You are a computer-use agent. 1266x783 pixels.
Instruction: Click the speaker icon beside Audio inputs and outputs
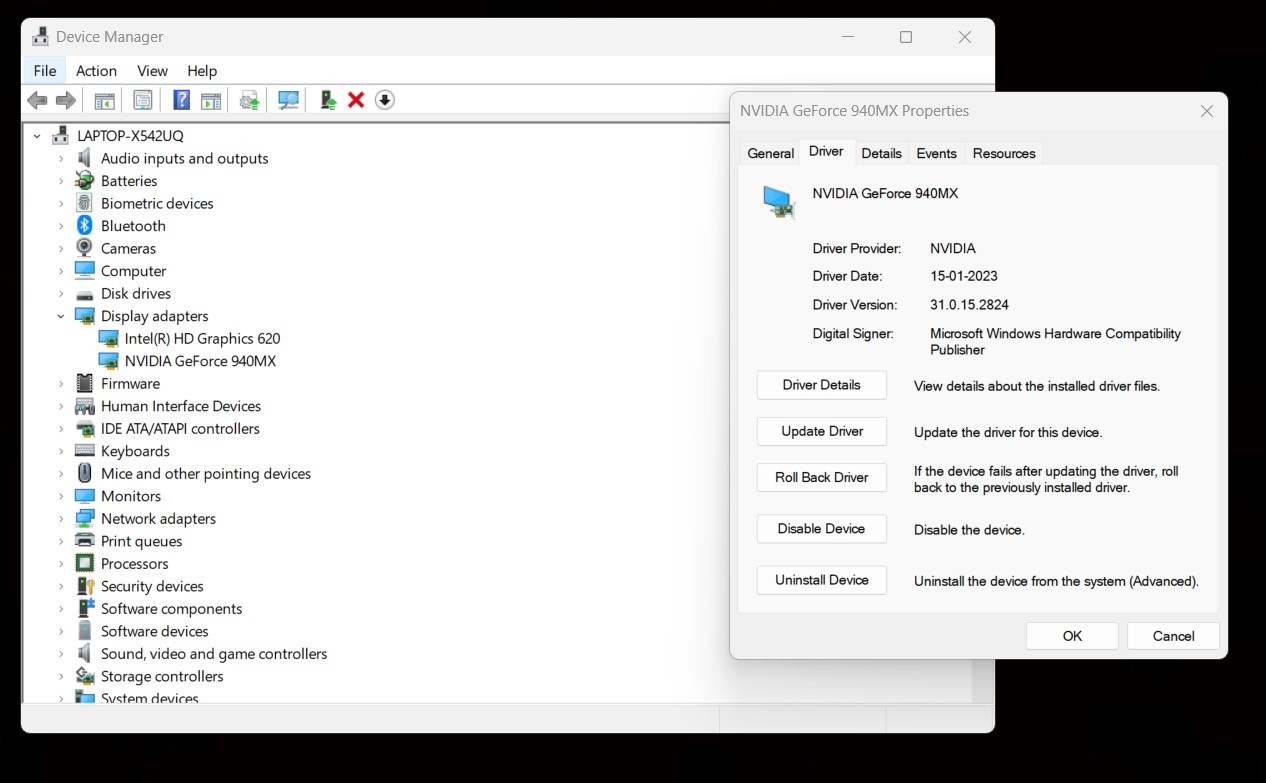click(85, 158)
